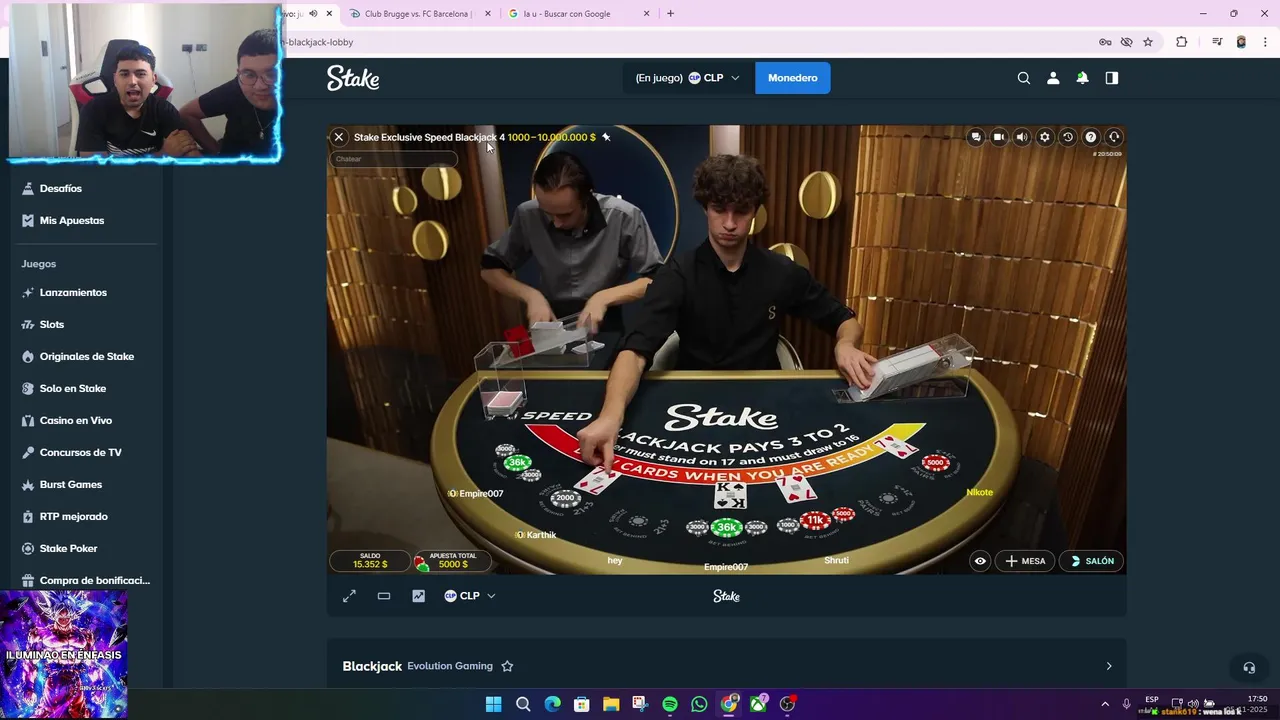
Task: Open Windows Start menu
Action: (x=493, y=704)
